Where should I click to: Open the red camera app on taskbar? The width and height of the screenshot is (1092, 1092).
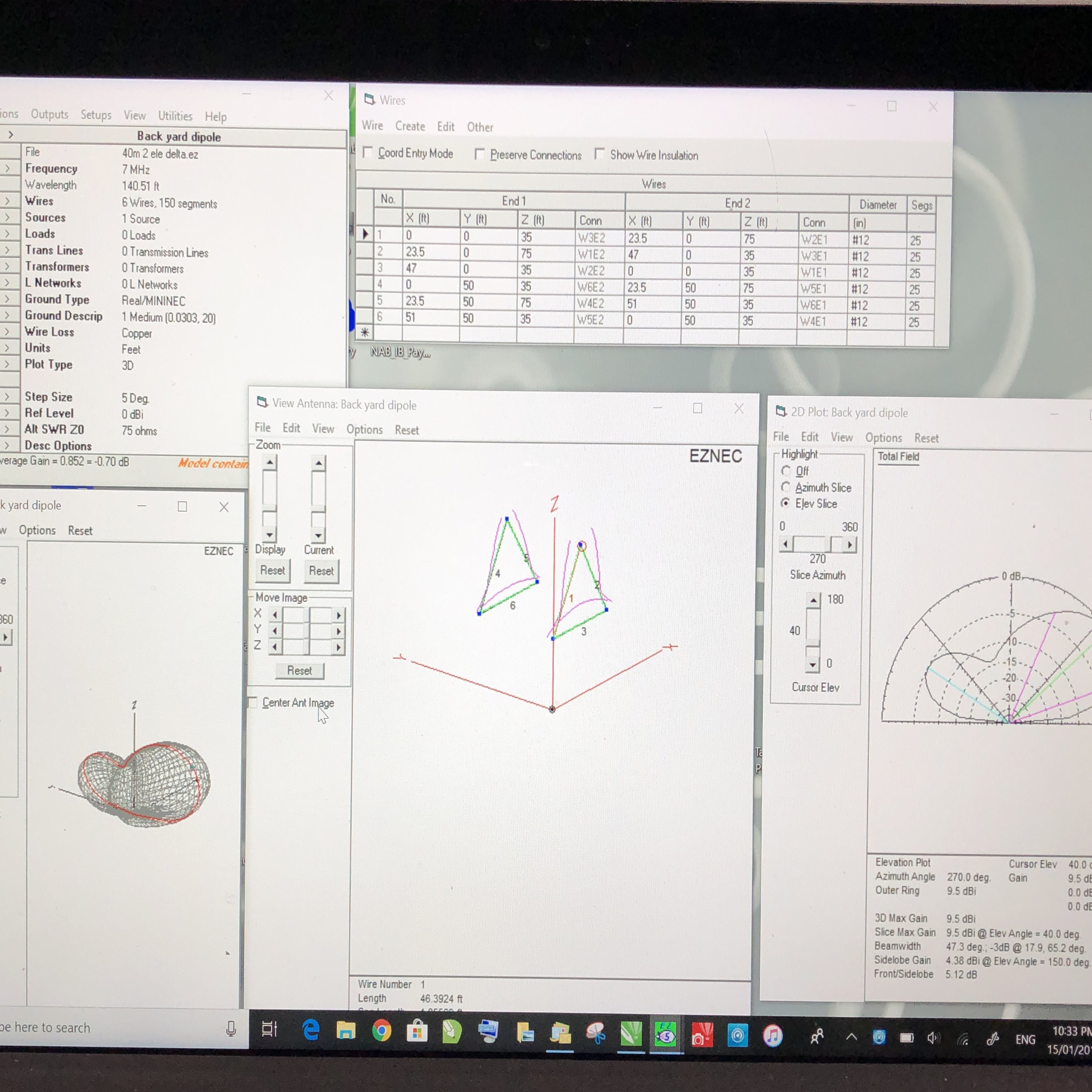click(701, 1036)
